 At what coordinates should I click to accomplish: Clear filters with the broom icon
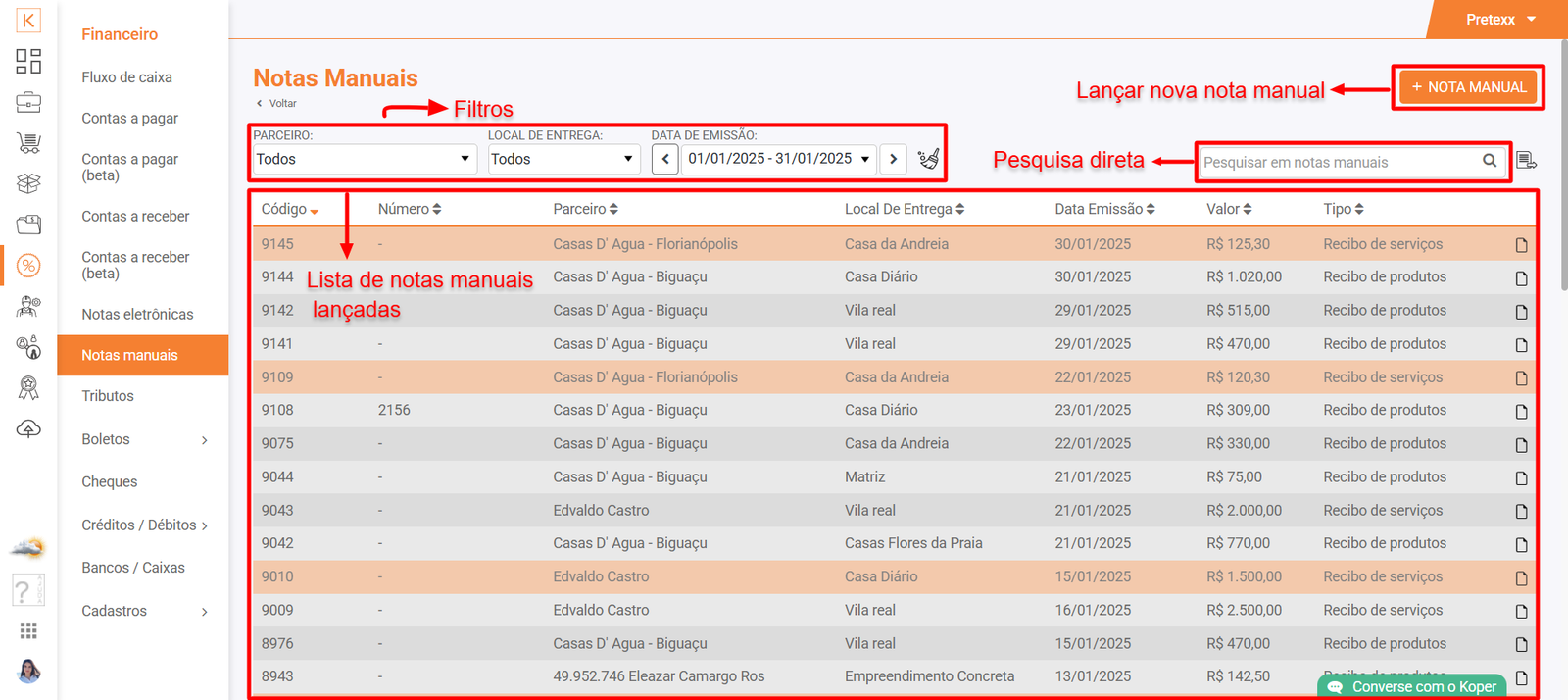coord(928,159)
